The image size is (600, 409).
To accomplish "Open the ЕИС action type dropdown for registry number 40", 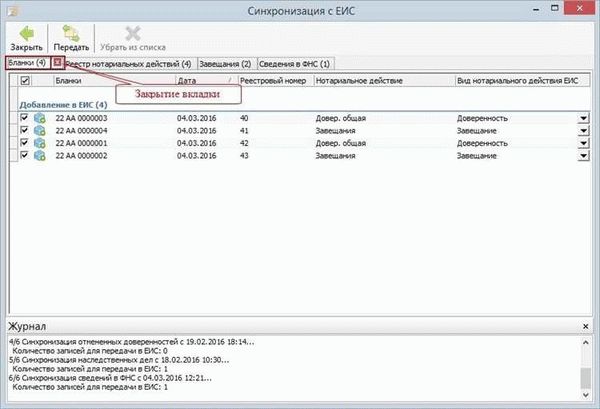I will 583,118.
